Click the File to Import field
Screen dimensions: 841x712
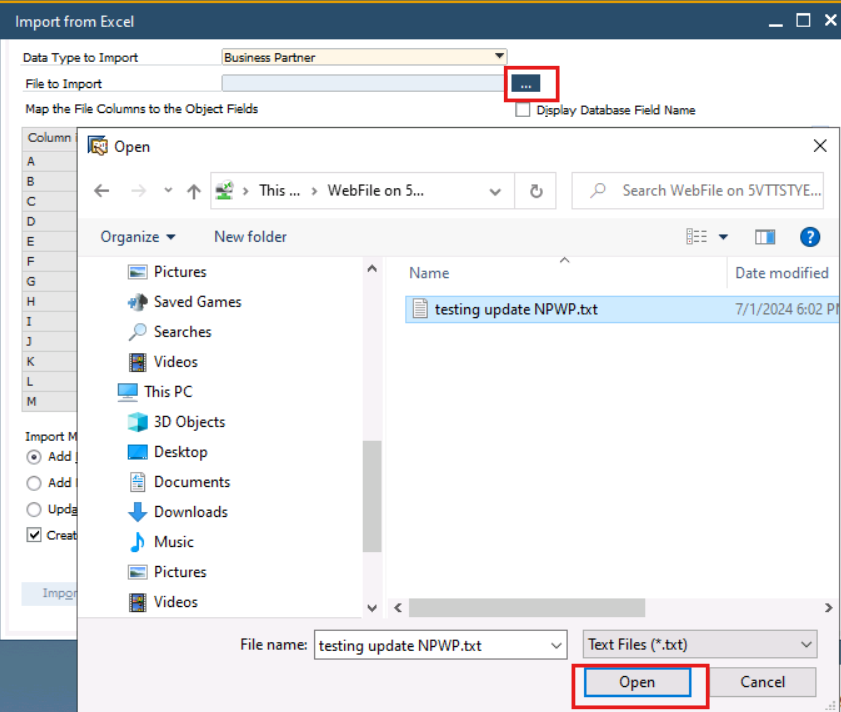click(x=363, y=83)
